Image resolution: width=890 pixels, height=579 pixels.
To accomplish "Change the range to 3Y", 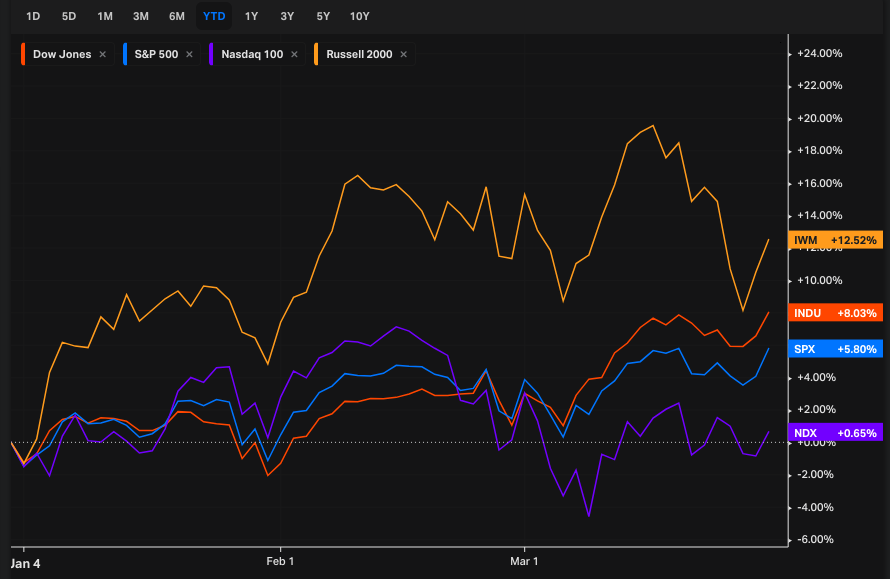I will point(287,16).
